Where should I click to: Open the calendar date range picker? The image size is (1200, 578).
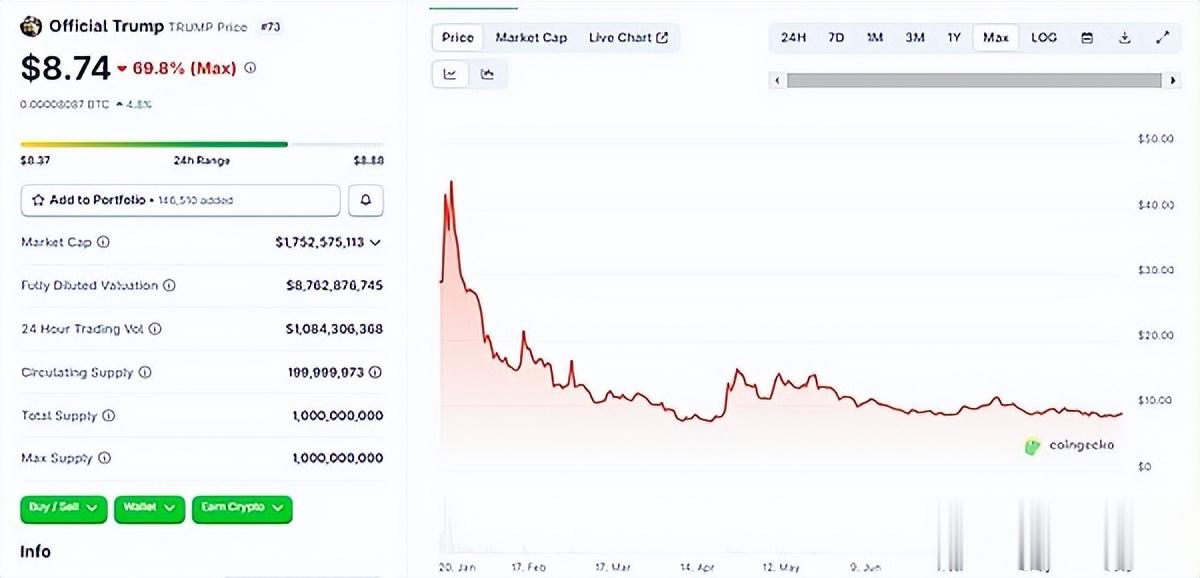tap(1087, 38)
